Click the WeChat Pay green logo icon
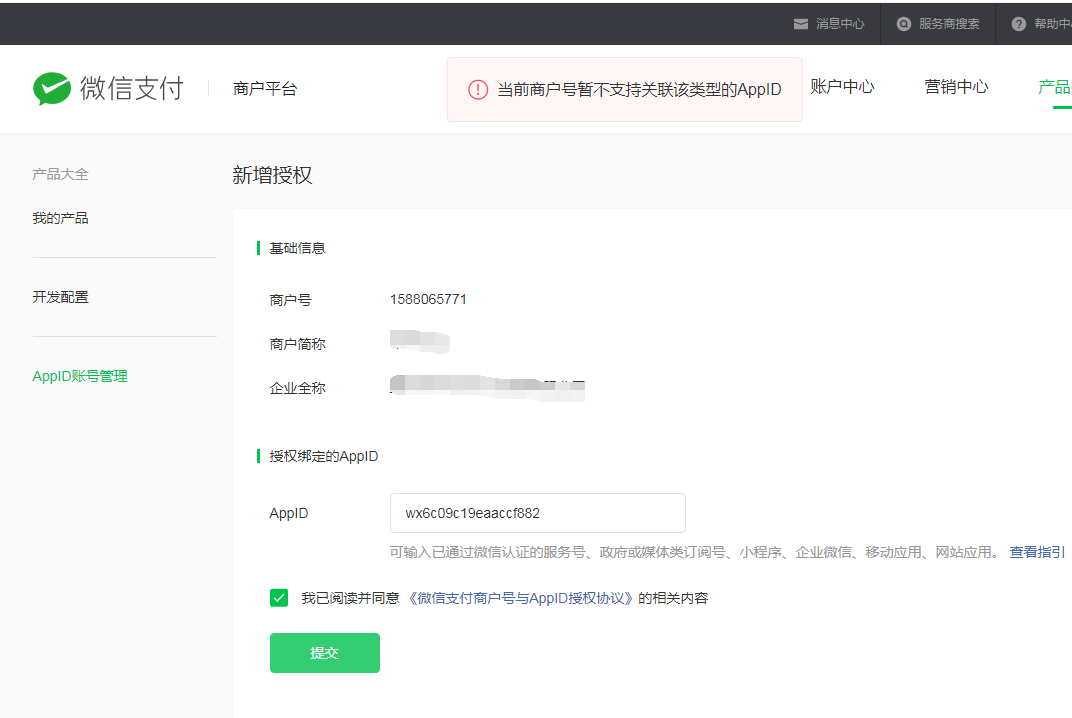 point(52,88)
